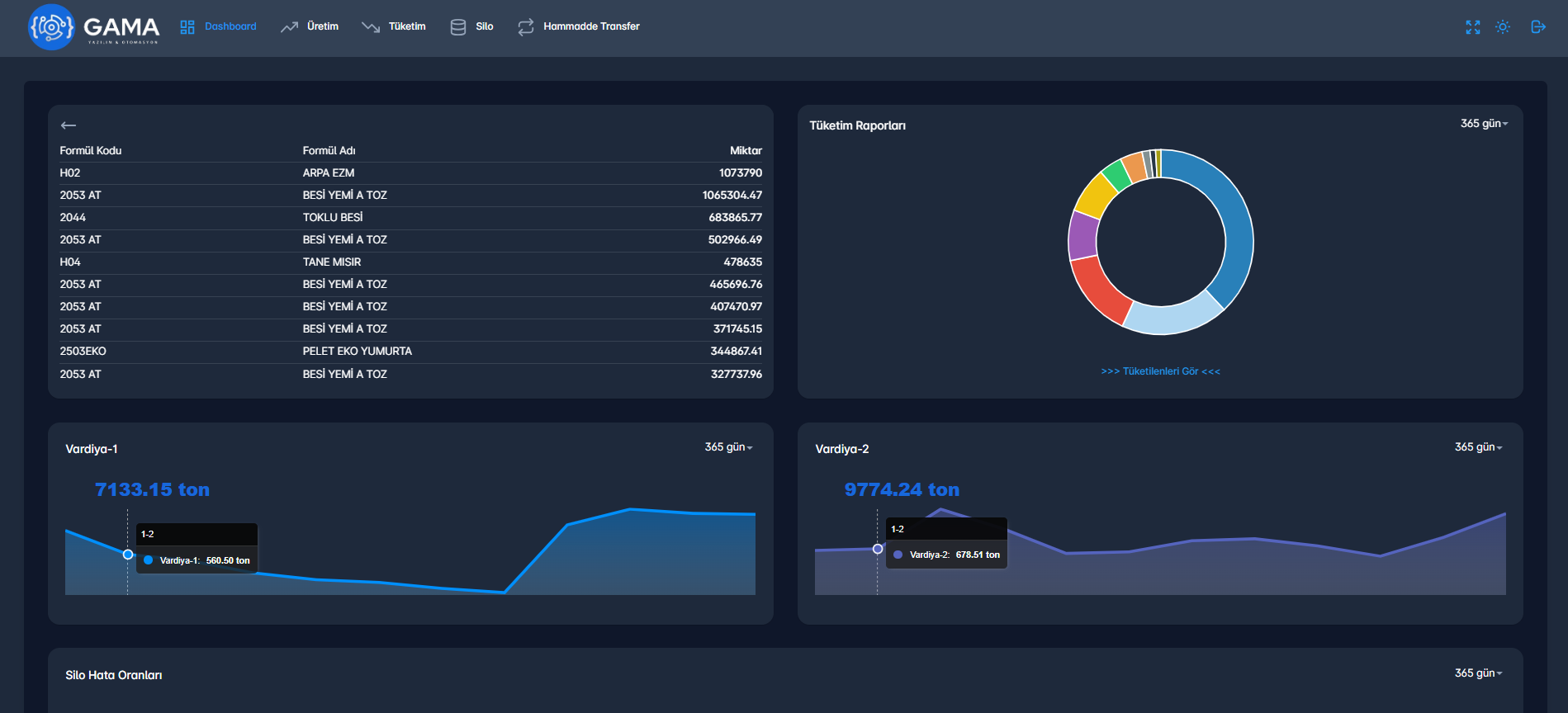Log out using the exit icon

pos(1537,27)
